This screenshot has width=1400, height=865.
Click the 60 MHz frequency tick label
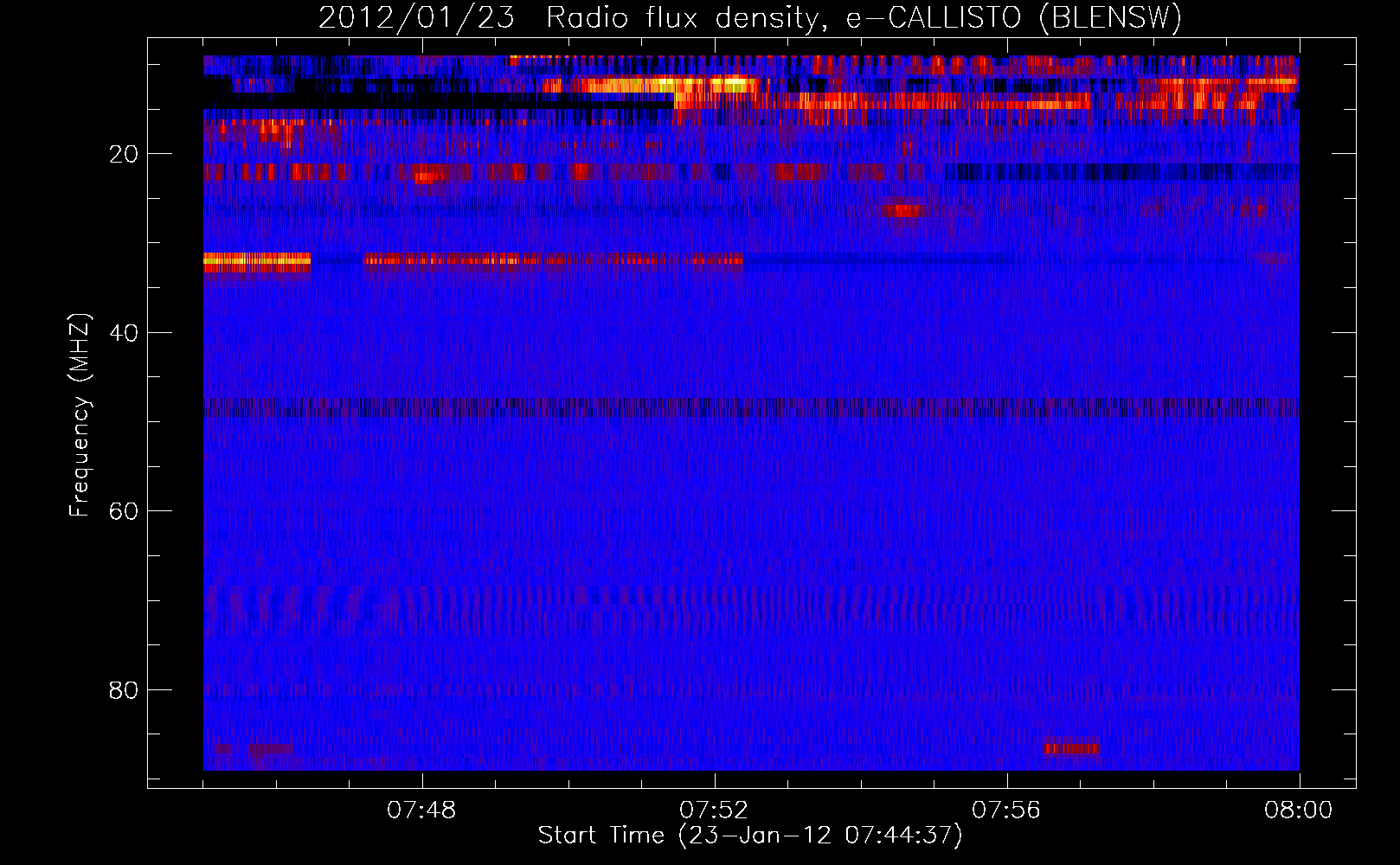(x=125, y=511)
